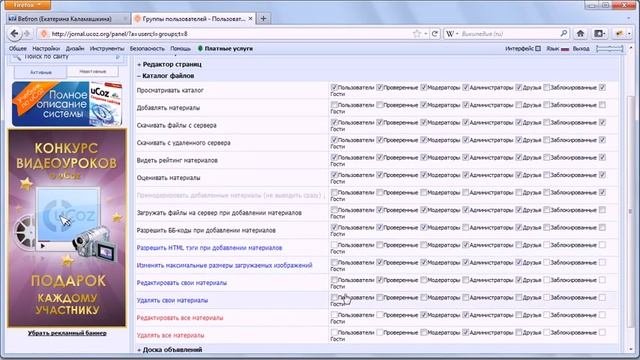The image size is (640, 360).
Task: Click the search magnifier in Wikipedia search box
Action: (x=564, y=33)
